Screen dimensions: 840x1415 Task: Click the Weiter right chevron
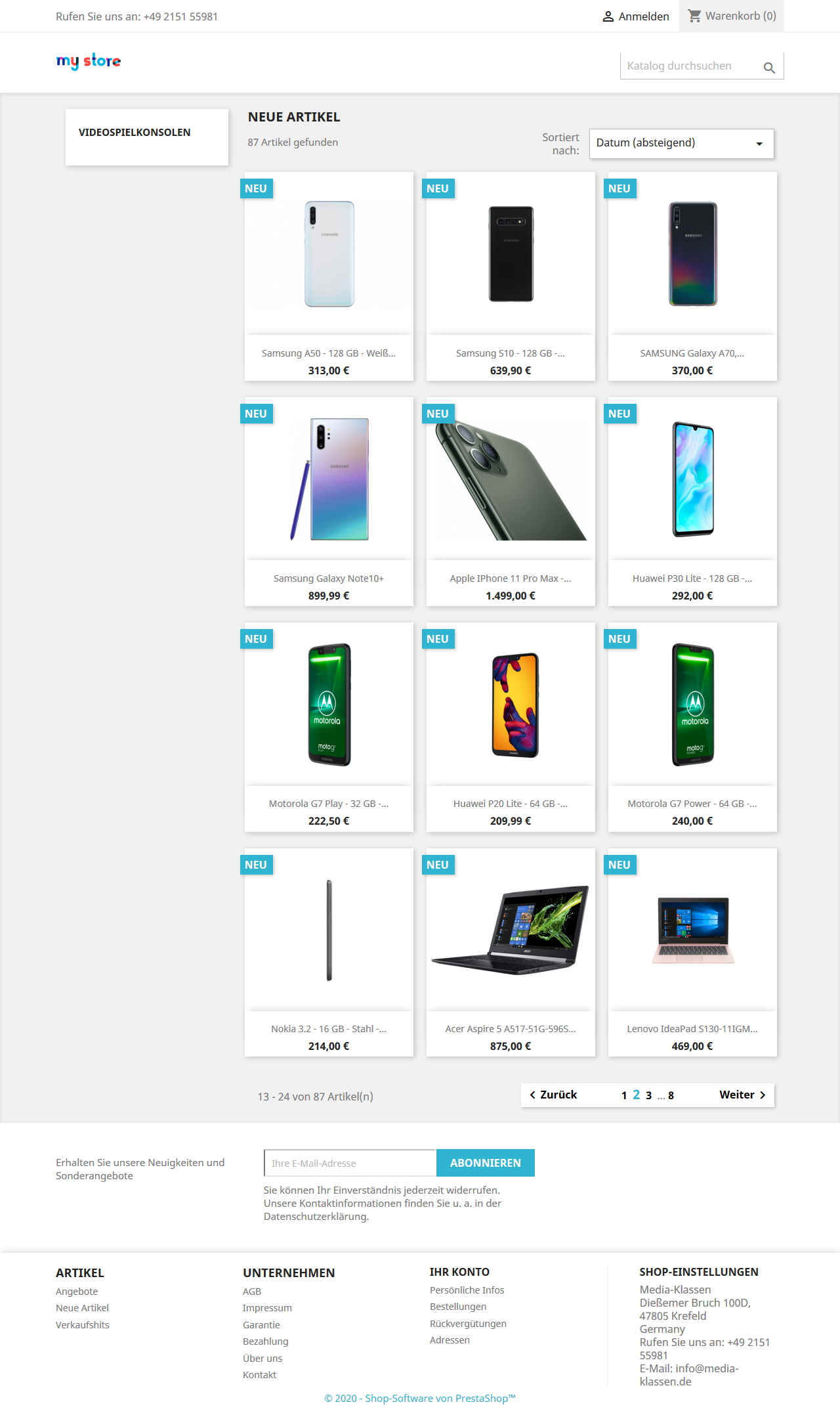click(x=763, y=1095)
